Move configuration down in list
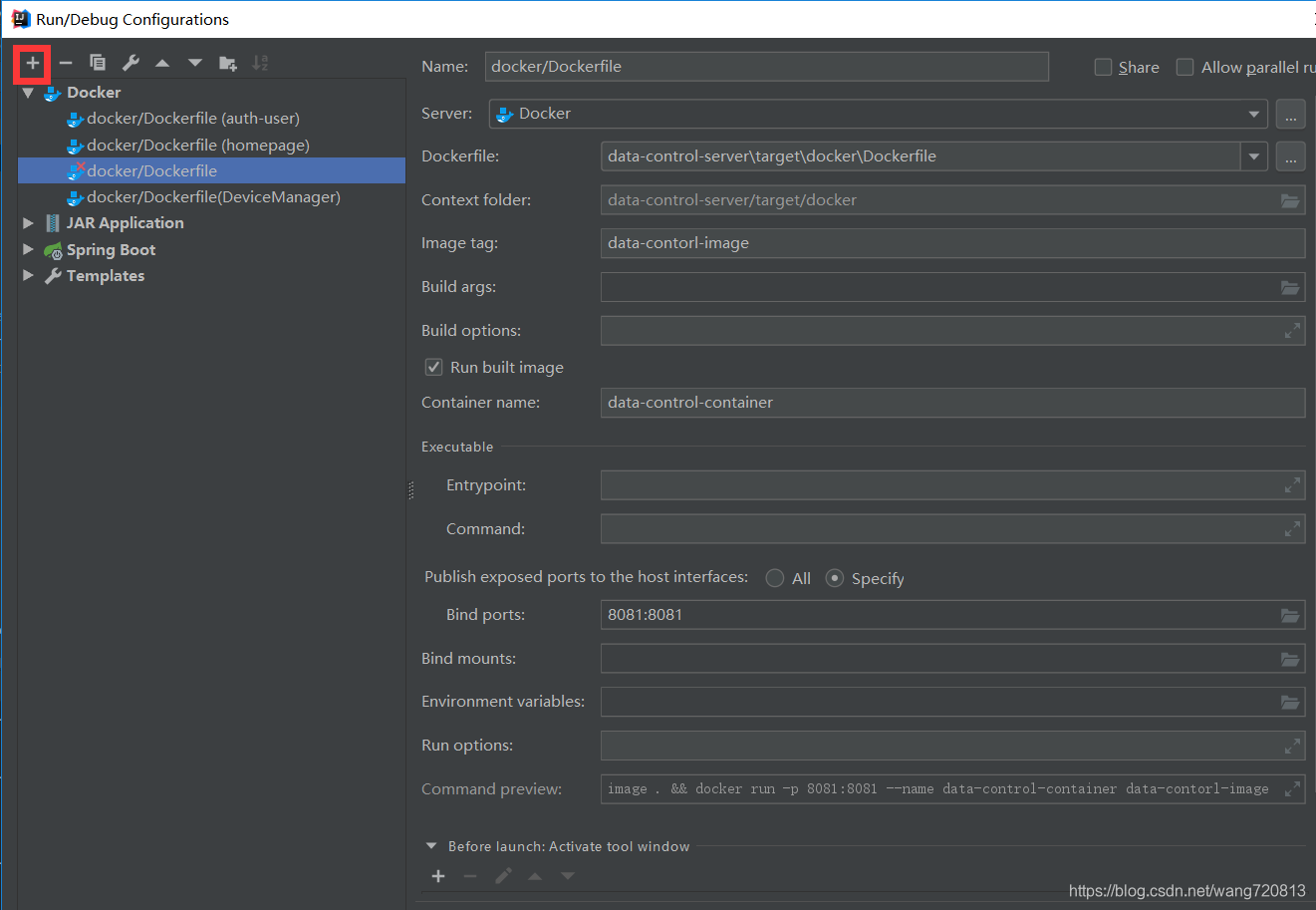This screenshot has width=1316, height=910. click(x=195, y=63)
